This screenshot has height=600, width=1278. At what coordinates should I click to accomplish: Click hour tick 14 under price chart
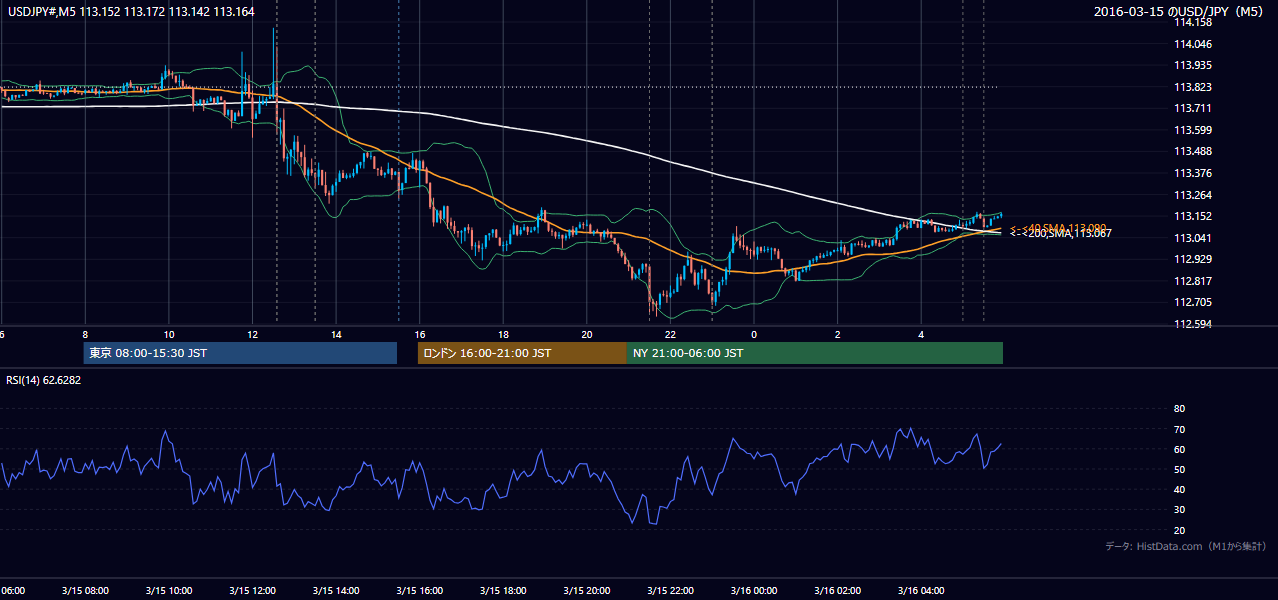coord(336,334)
